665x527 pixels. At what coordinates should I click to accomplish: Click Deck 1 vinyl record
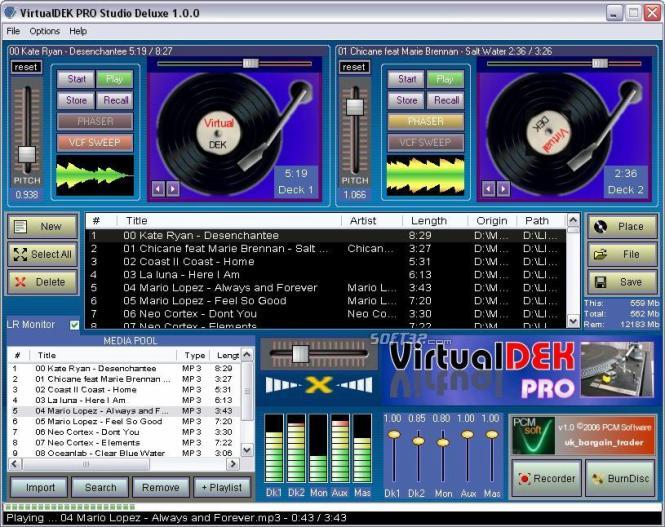[x=218, y=134]
